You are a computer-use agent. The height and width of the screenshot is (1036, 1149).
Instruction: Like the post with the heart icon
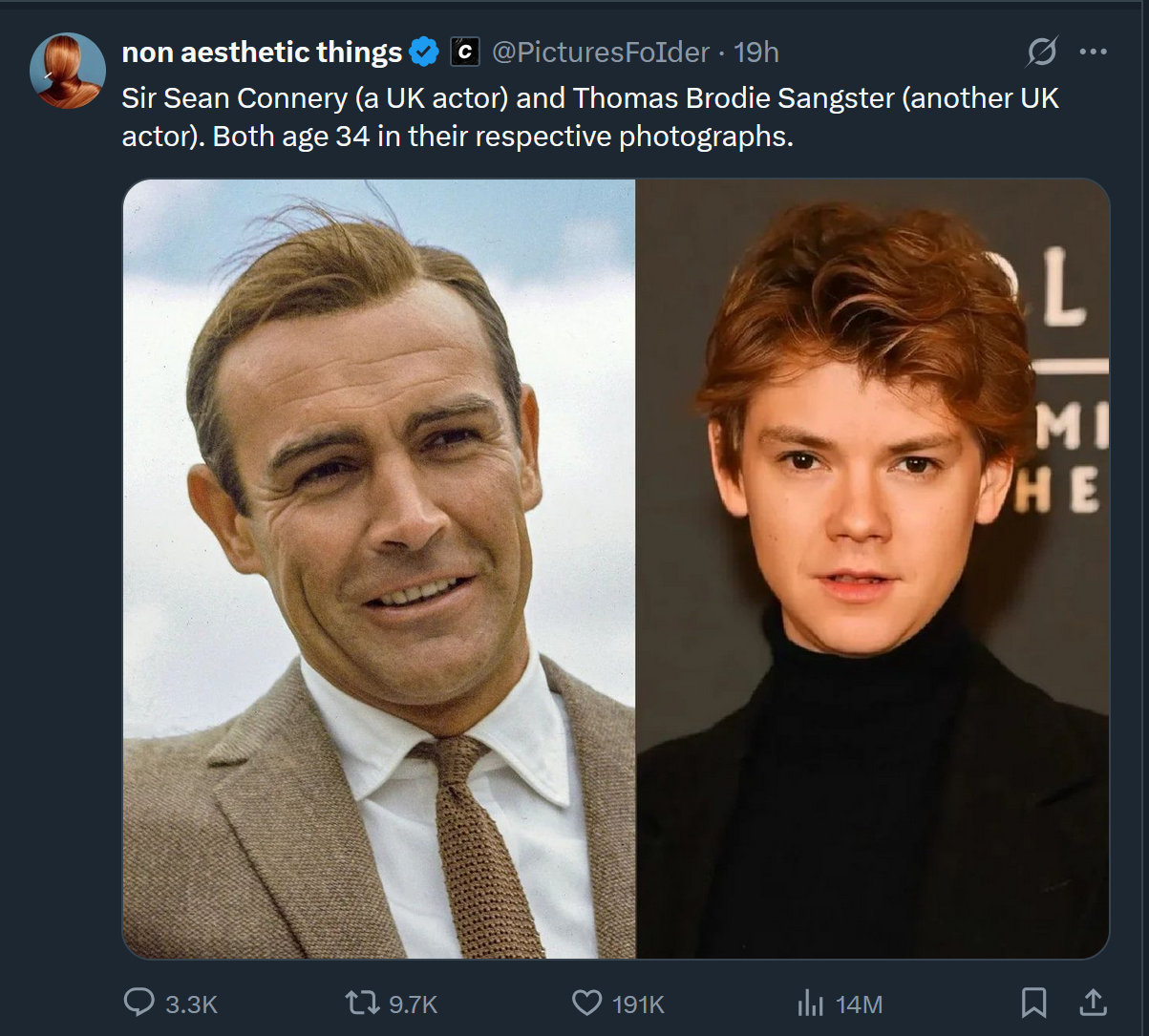pyautogui.click(x=586, y=1003)
